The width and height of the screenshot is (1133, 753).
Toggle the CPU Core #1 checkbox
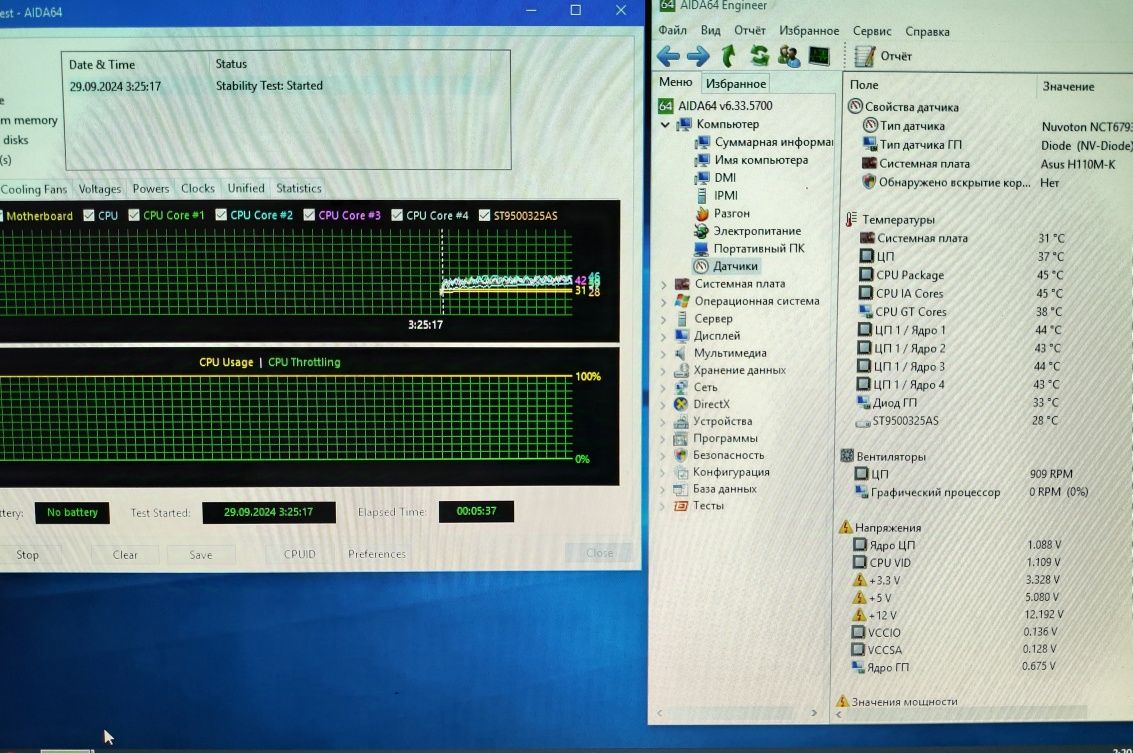coord(134,215)
